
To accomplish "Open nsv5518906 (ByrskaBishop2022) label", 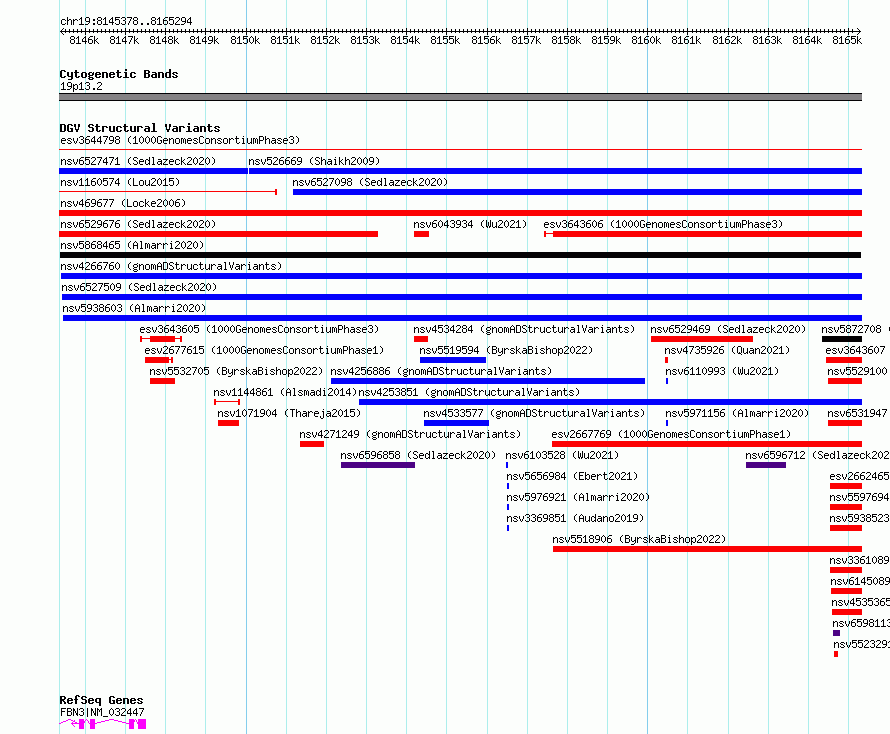I will pos(639,539).
